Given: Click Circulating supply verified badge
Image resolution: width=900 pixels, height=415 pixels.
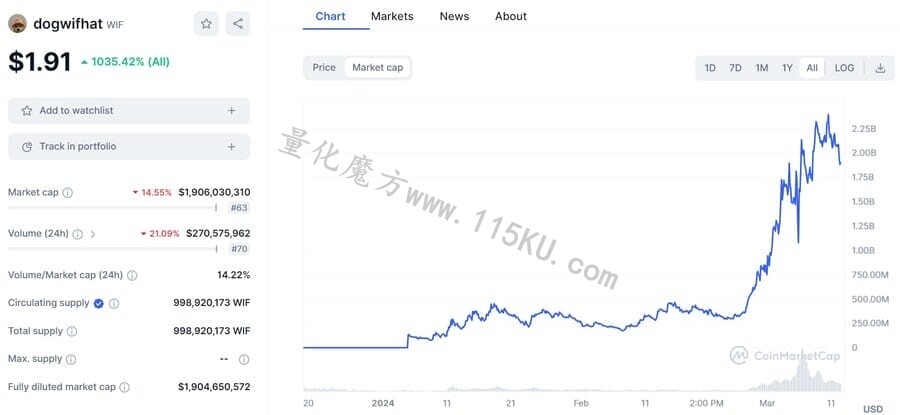Looking at the screenshot, I should point(99,303).
